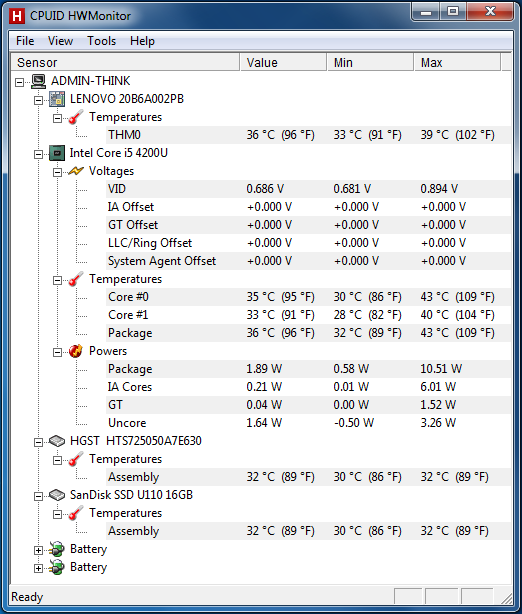Click the Max column header
The image size is (522, 614).
[457, 63]
